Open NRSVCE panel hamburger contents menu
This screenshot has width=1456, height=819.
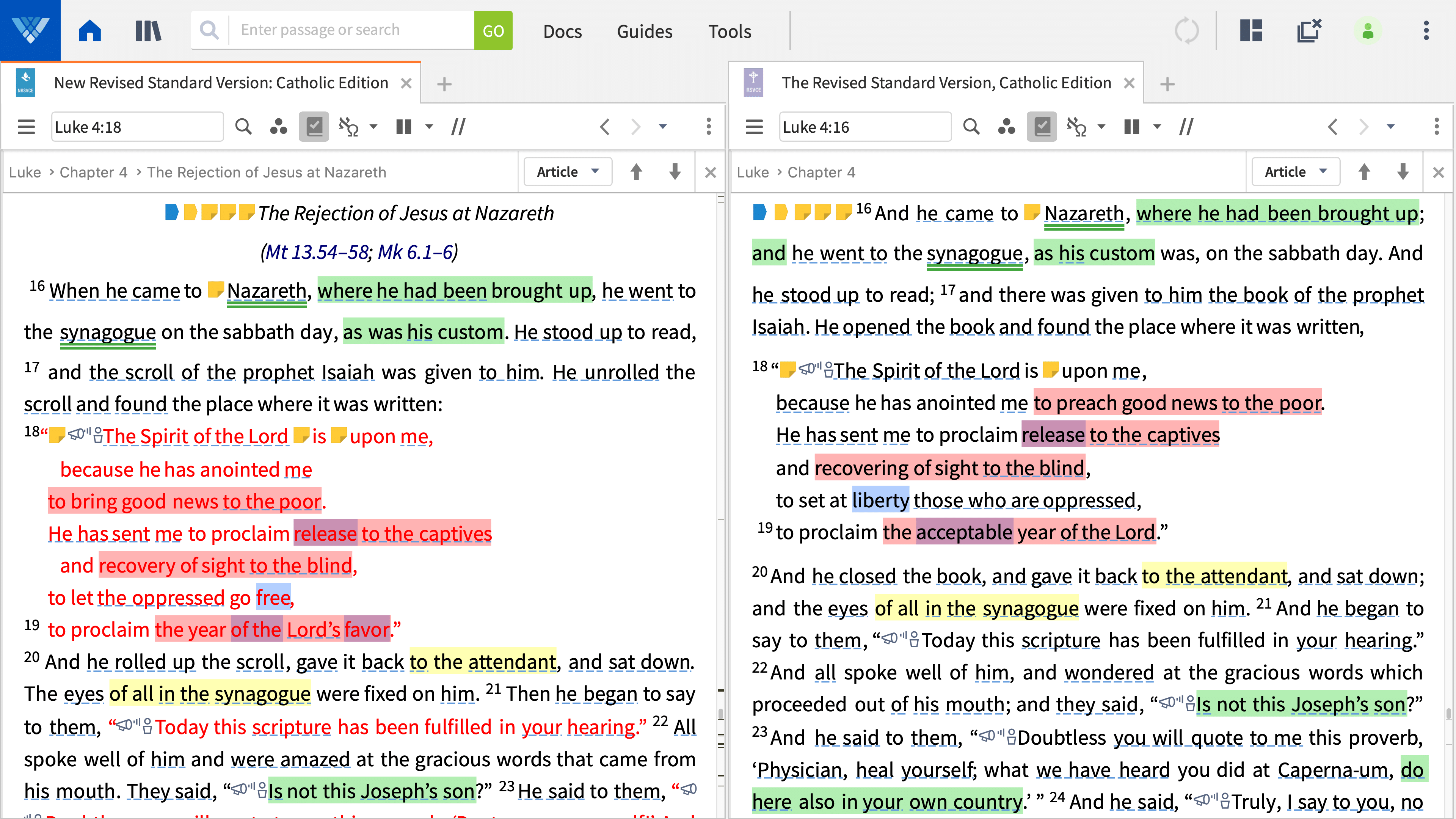pyautogui.click(x=26, y=127)
